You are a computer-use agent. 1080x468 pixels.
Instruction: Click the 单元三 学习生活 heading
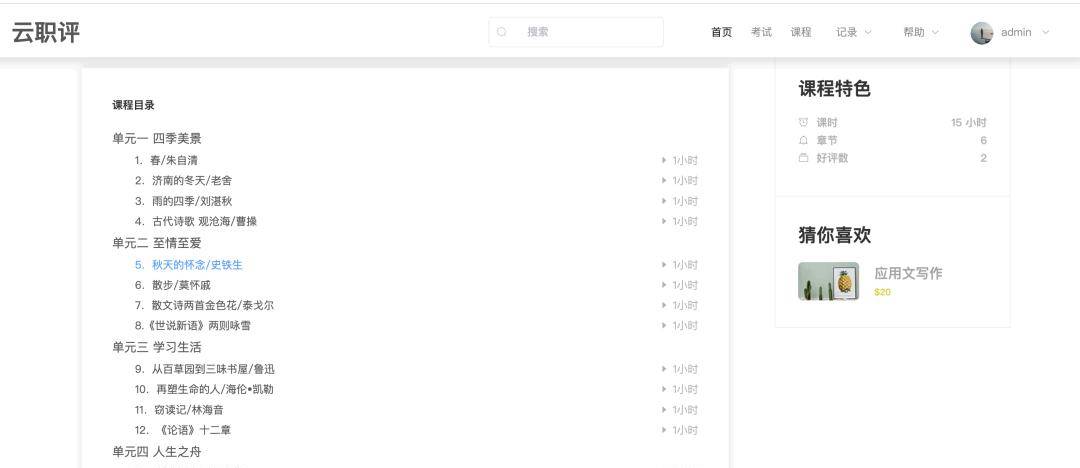[x=157, y=347]
